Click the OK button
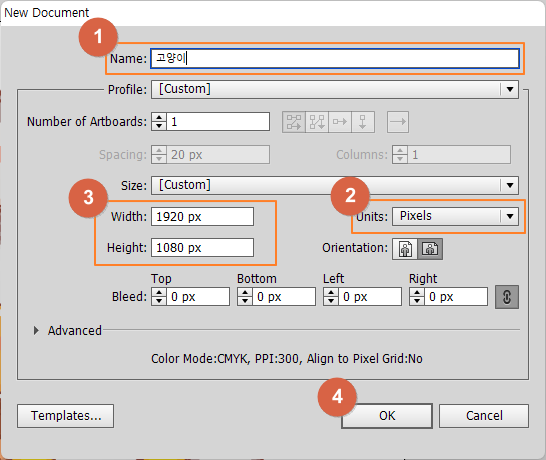 (x=387, y=416)
